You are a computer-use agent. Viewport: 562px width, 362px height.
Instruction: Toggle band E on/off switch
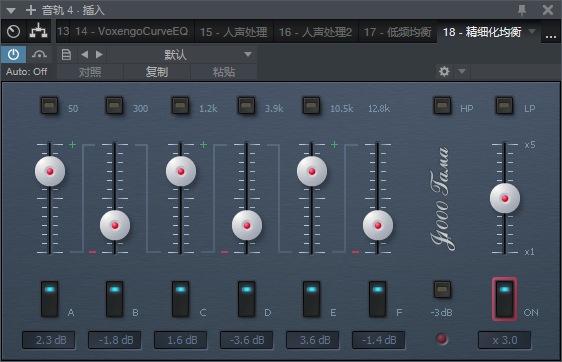312,299
